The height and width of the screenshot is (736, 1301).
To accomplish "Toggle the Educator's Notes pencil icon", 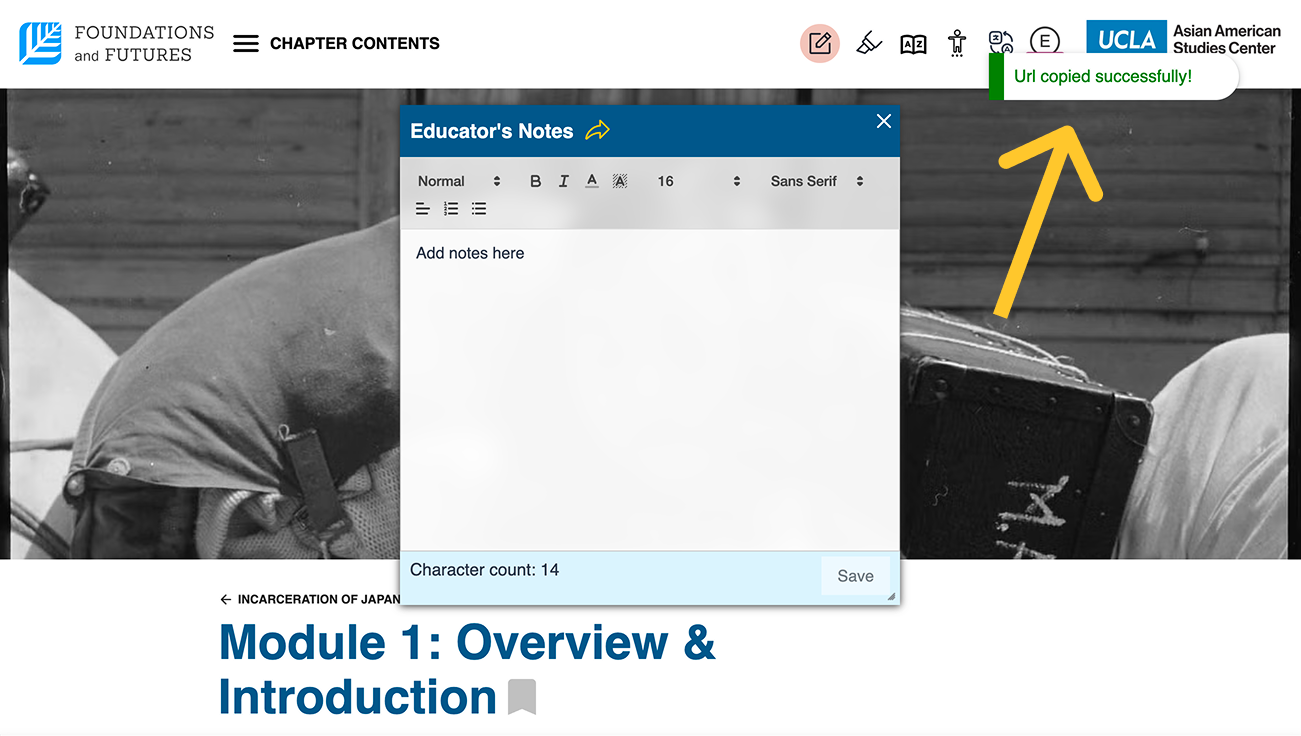I will [x=820, y=43].
